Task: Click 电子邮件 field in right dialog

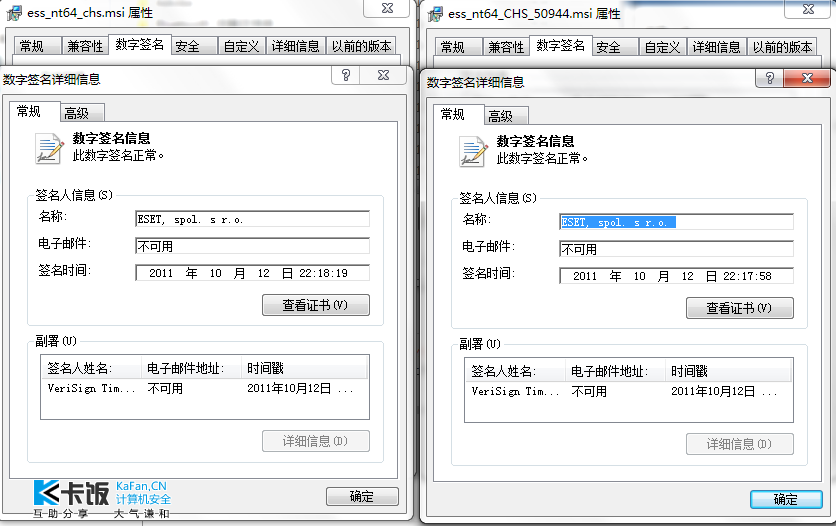Action: [676, 249]
